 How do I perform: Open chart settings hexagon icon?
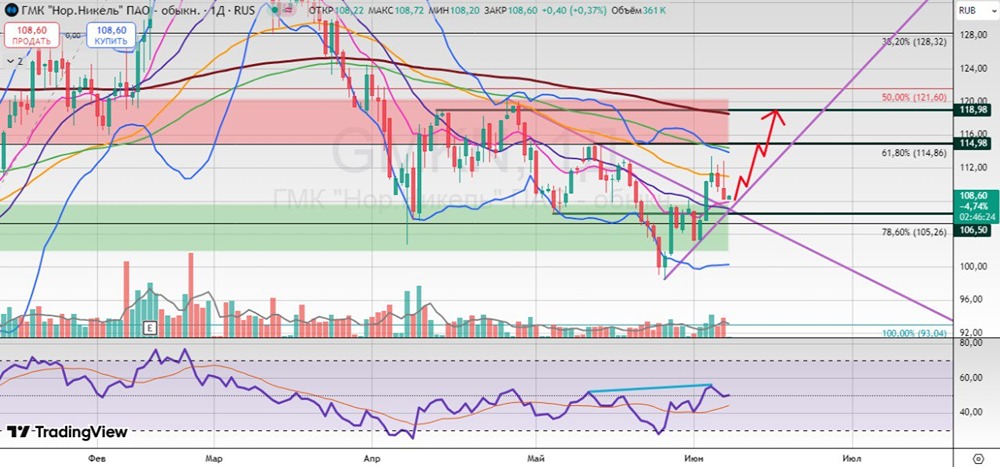tap(978, 459)
